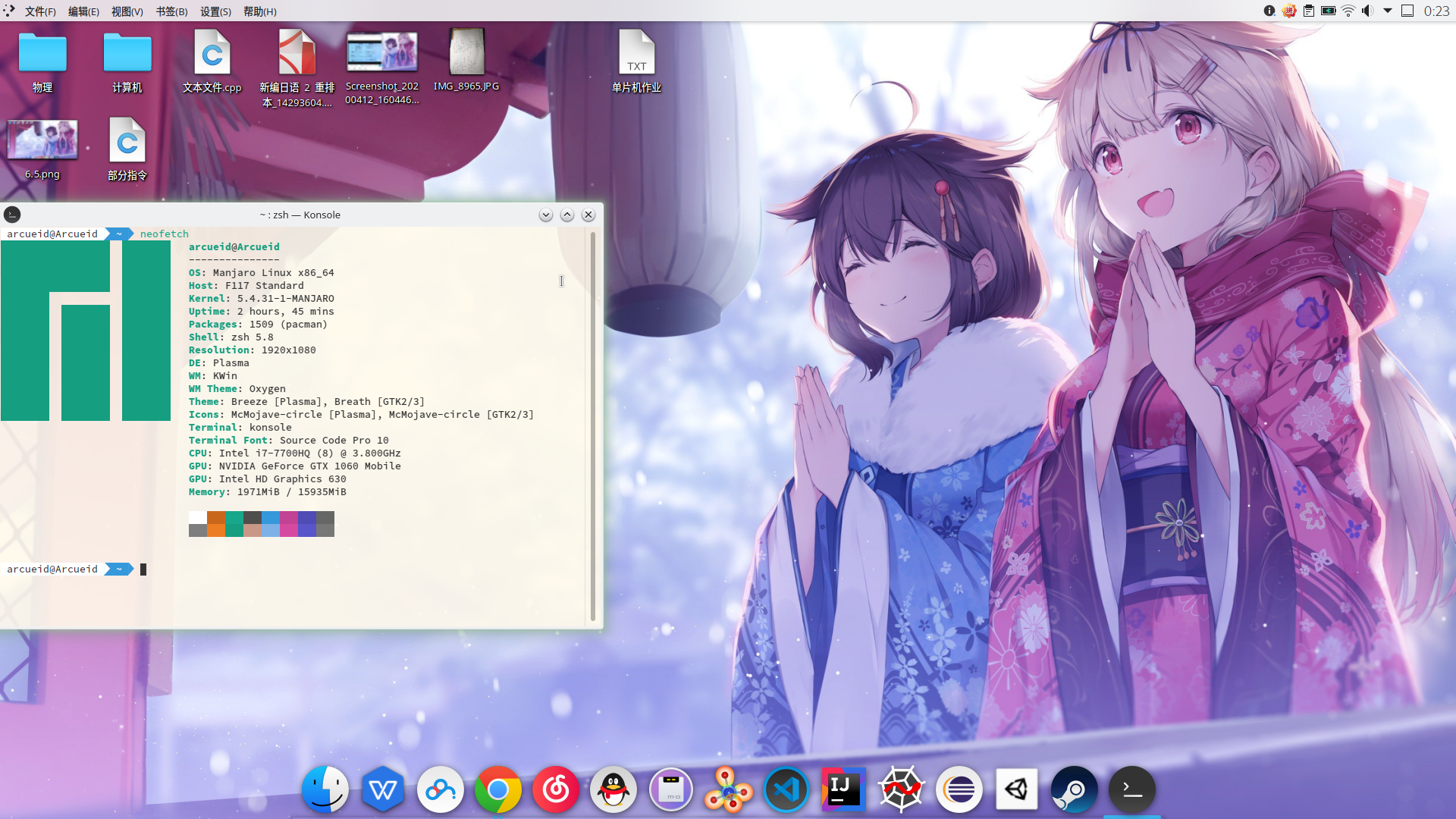This screenshot has height=819, width=1456.
Task: Open the 设置(S) menu
Action: (x=215, y=11)
